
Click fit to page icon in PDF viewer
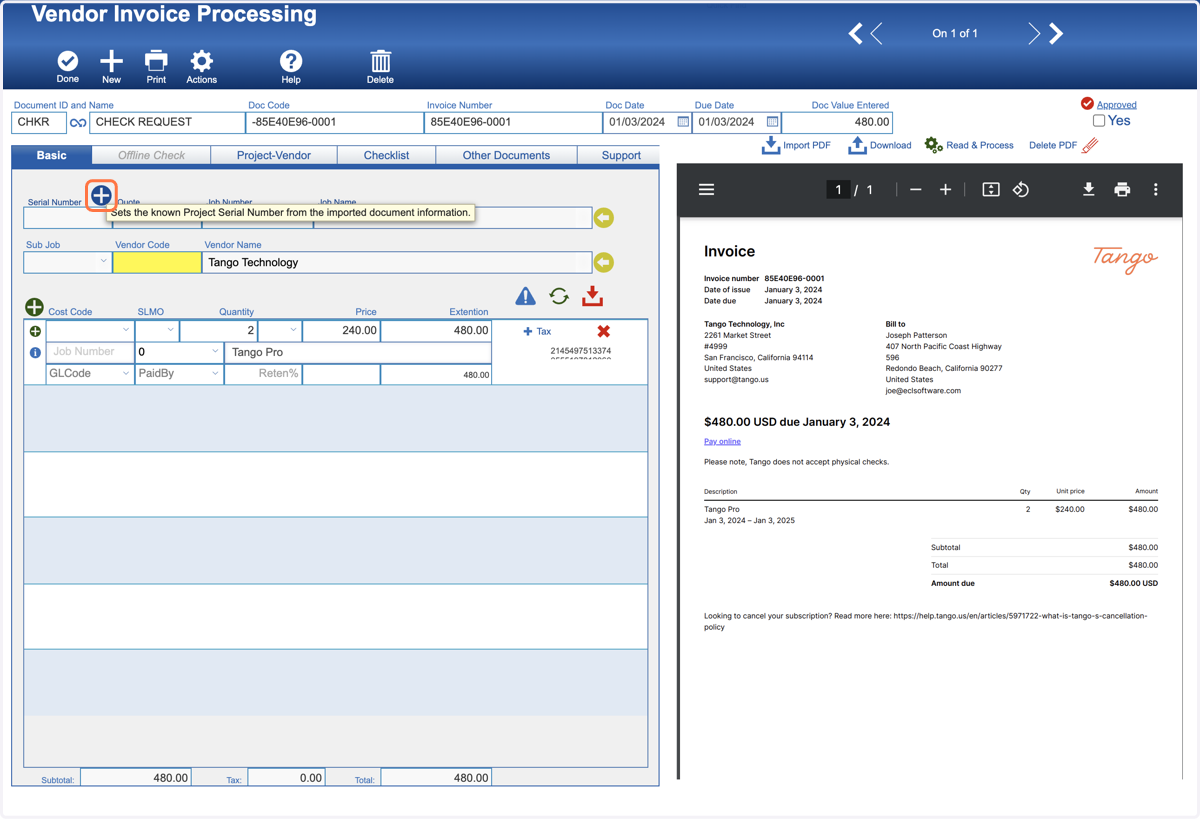pyautogui.click(x=990, y=189)
